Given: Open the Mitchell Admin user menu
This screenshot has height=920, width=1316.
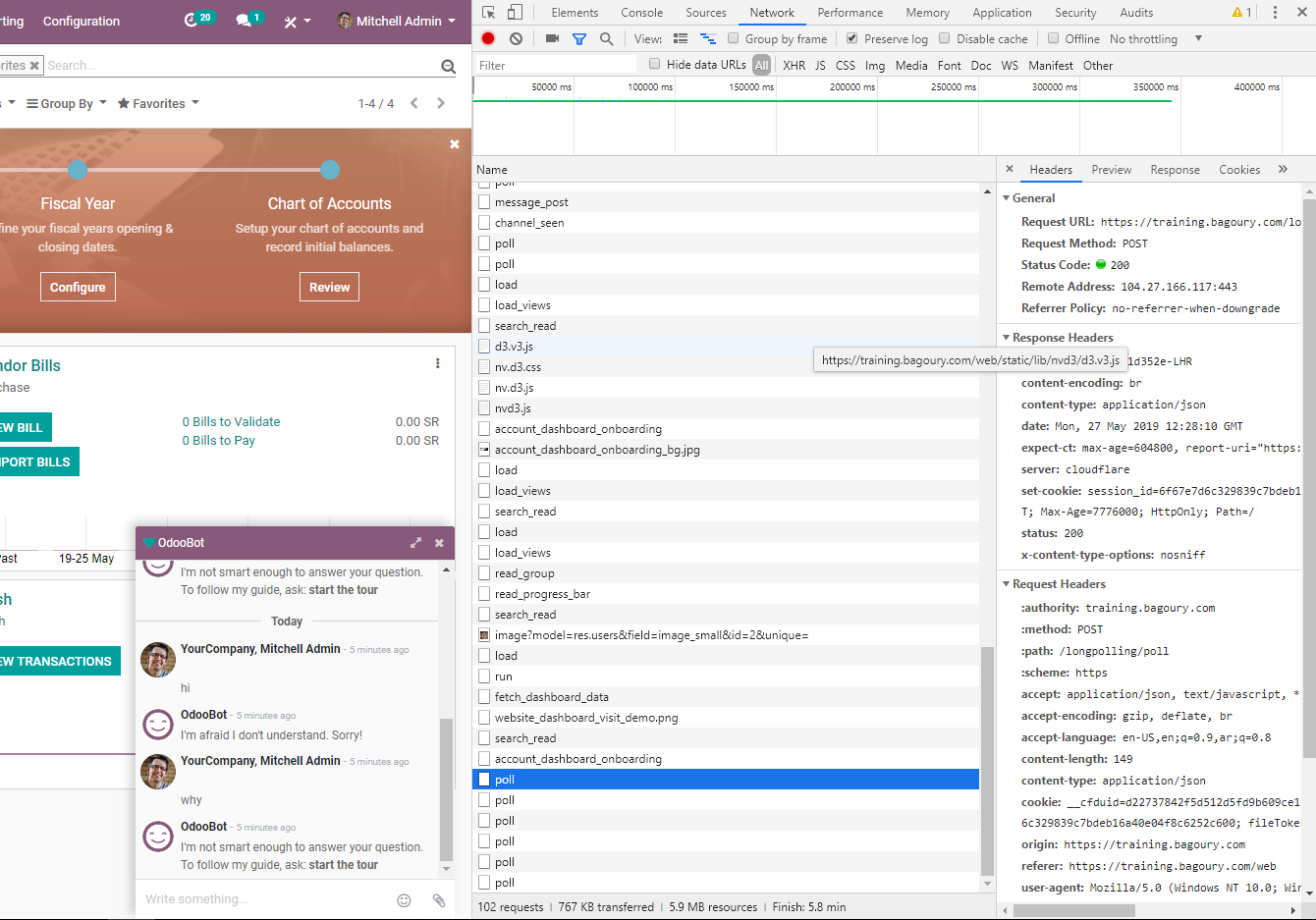Looking at the screenshot, I should tap(396, 21).
